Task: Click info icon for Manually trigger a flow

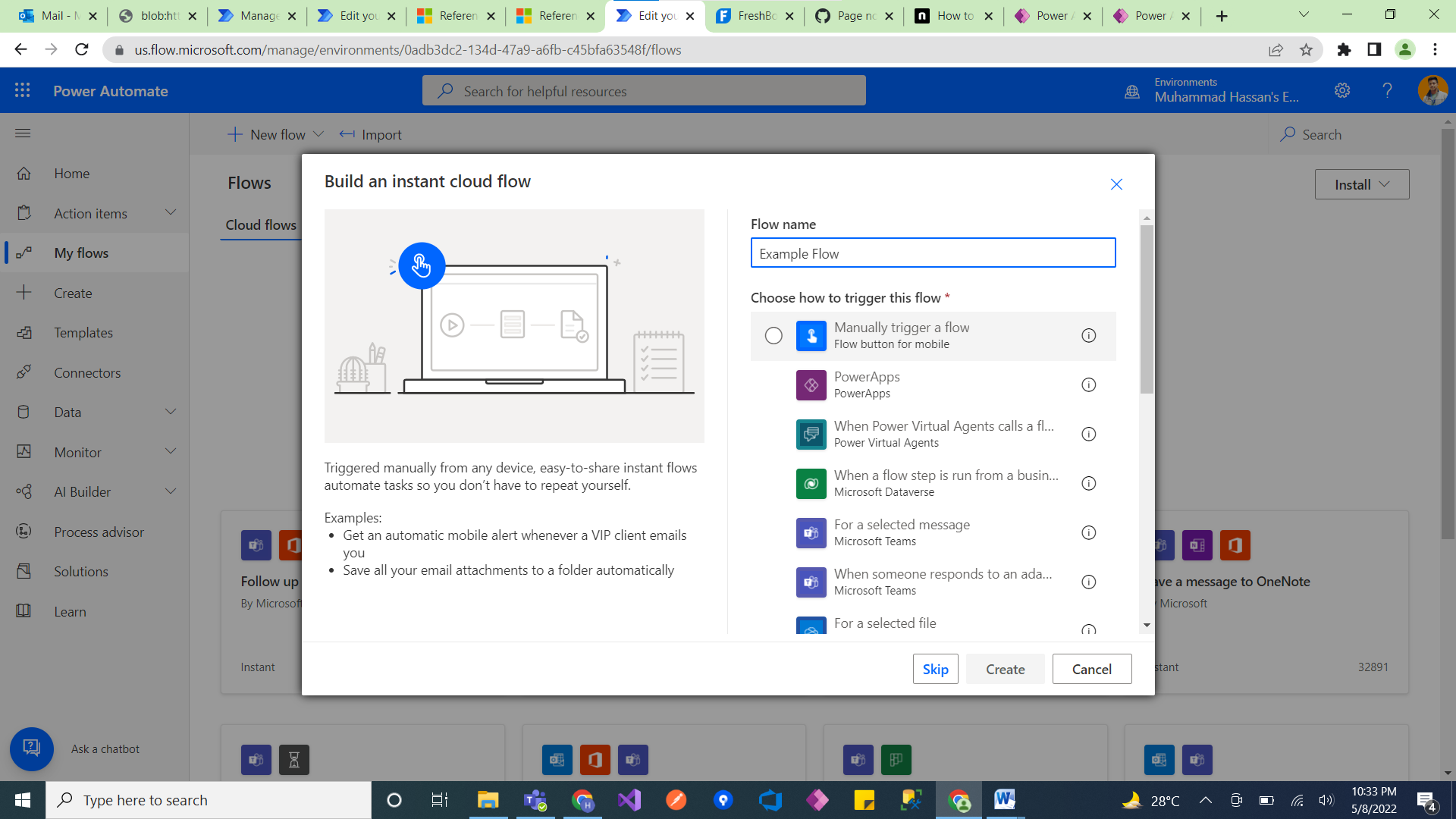Action: click(x=1088, y=336)
